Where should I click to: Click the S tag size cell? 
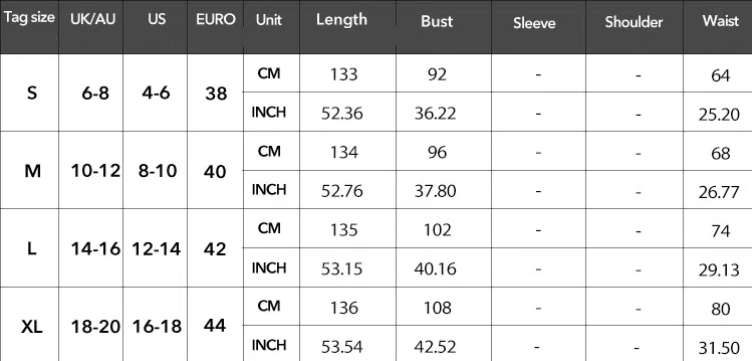coord(32,93)
